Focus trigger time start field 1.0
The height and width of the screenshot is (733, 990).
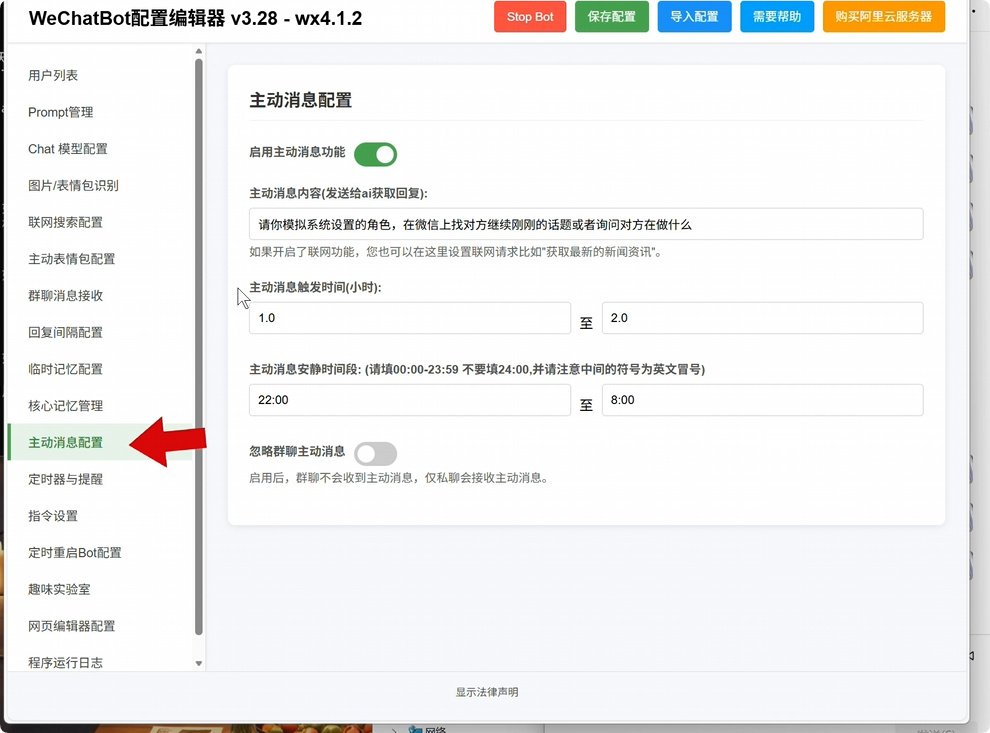(x=410, y=318)
